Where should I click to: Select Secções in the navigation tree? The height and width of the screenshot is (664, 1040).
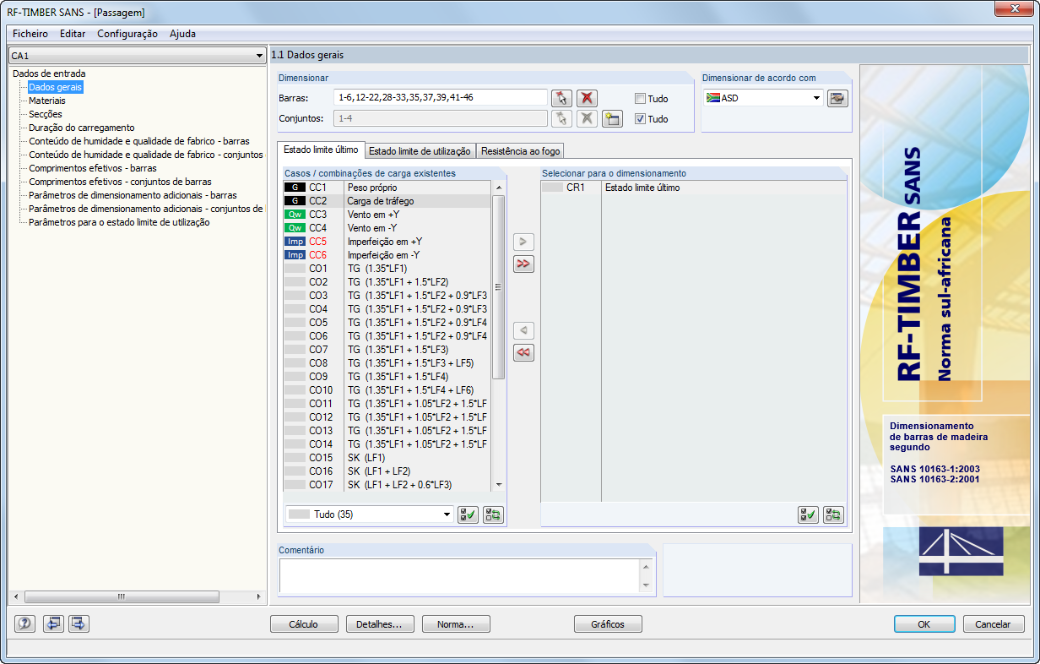45,114
